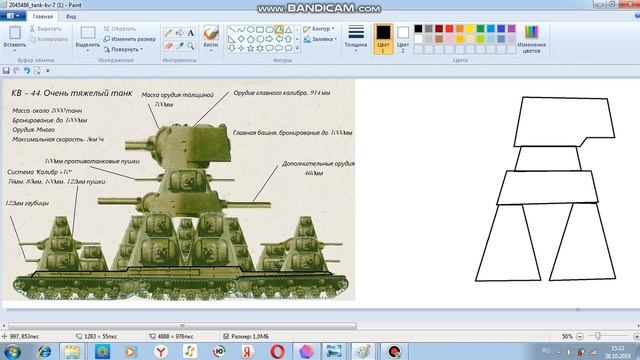Select the Color picker eyedropper tool

pos(179,46)
